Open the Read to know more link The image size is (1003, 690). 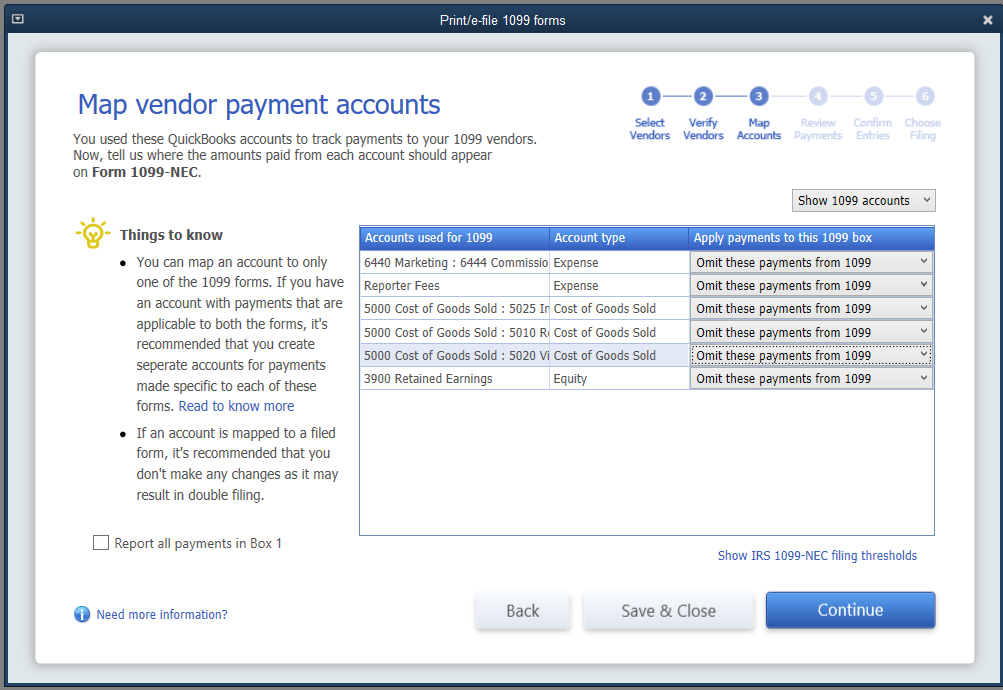click(236, 406)
